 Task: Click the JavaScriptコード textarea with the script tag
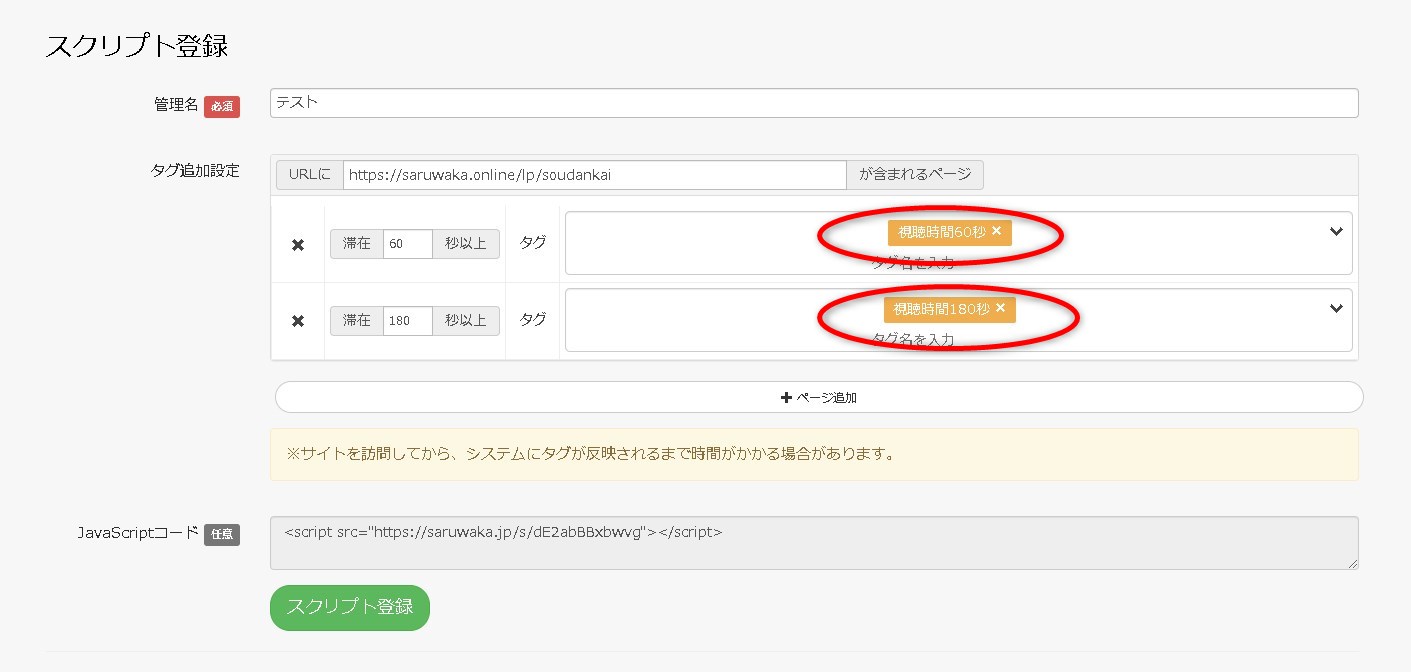[x=814, y=543]
